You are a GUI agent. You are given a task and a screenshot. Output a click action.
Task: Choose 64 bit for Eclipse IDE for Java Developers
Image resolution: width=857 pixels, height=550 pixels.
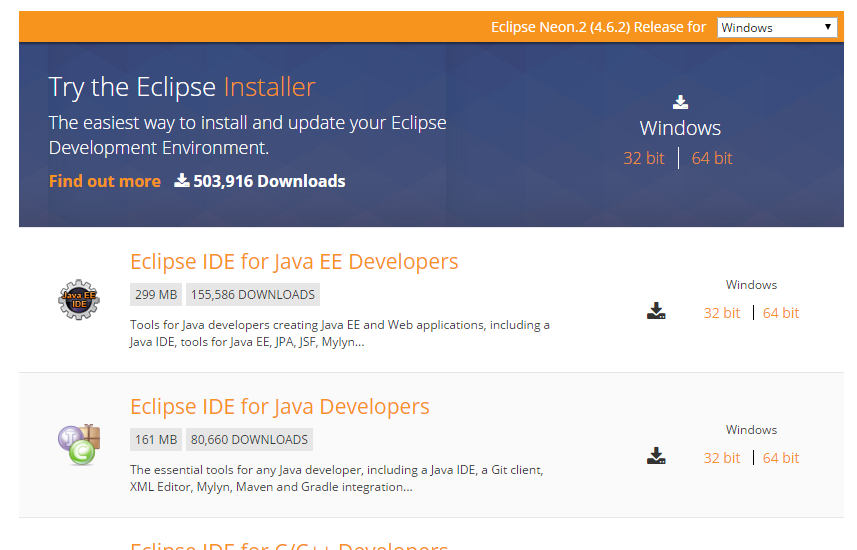[x=780, y=458]
